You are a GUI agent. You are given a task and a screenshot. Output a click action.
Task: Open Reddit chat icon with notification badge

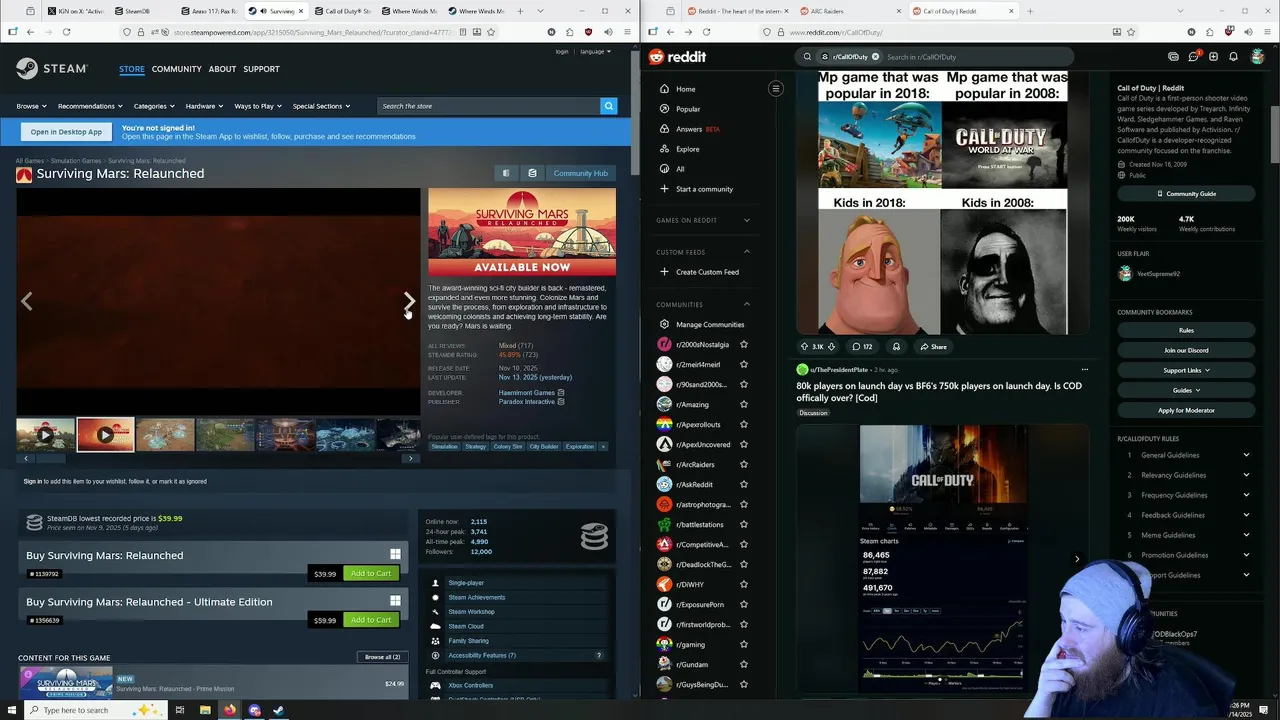point(1193,57)
